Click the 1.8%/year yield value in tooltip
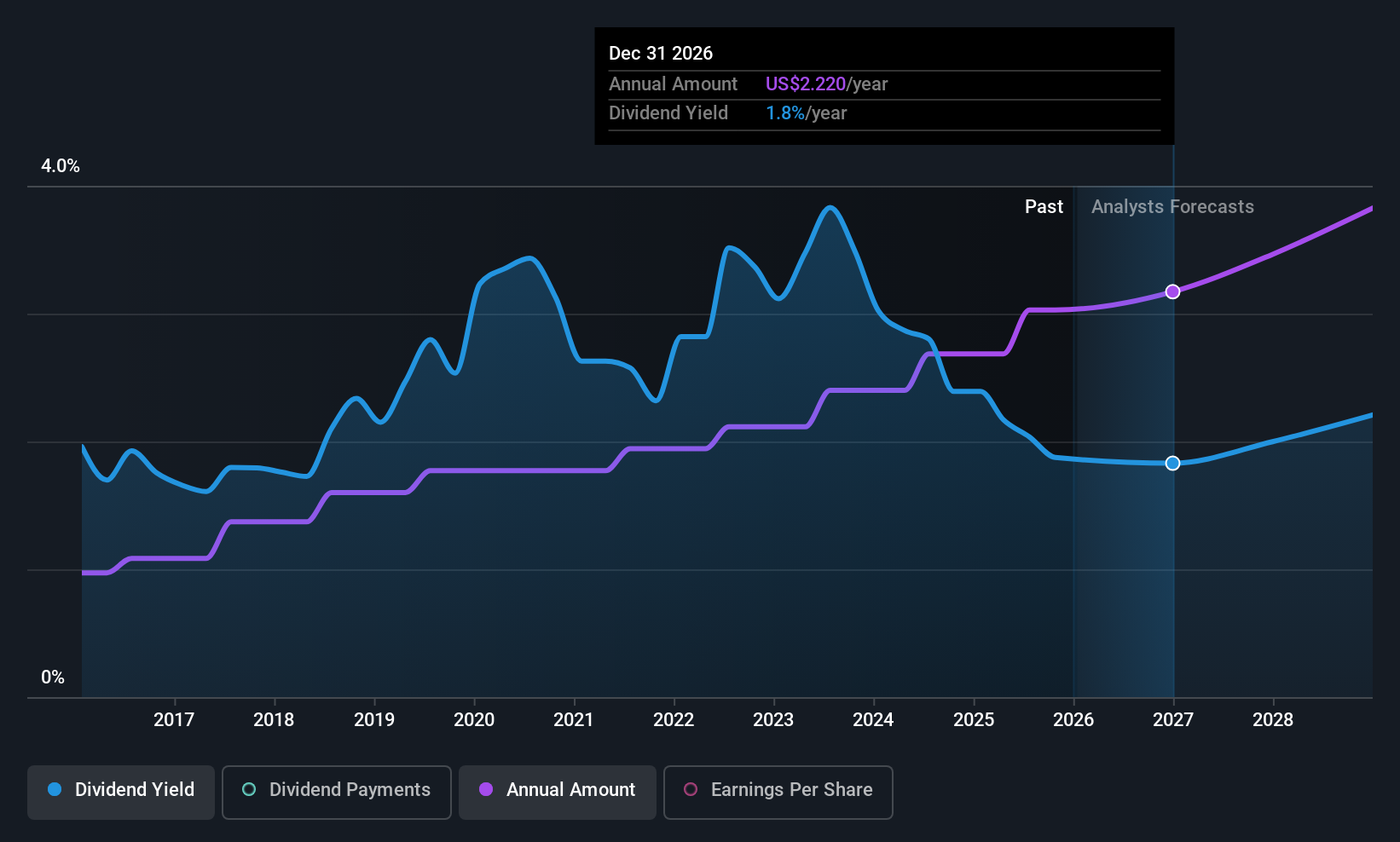 click(806, 113)
